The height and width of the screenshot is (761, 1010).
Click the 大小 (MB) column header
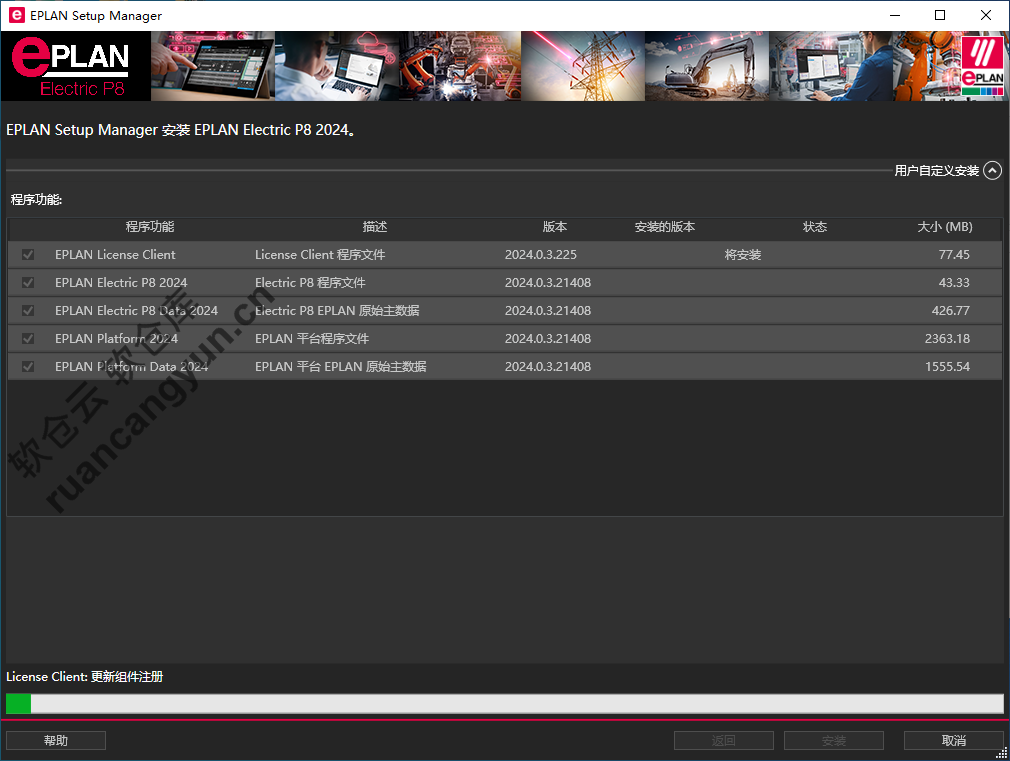coord(944,227)
